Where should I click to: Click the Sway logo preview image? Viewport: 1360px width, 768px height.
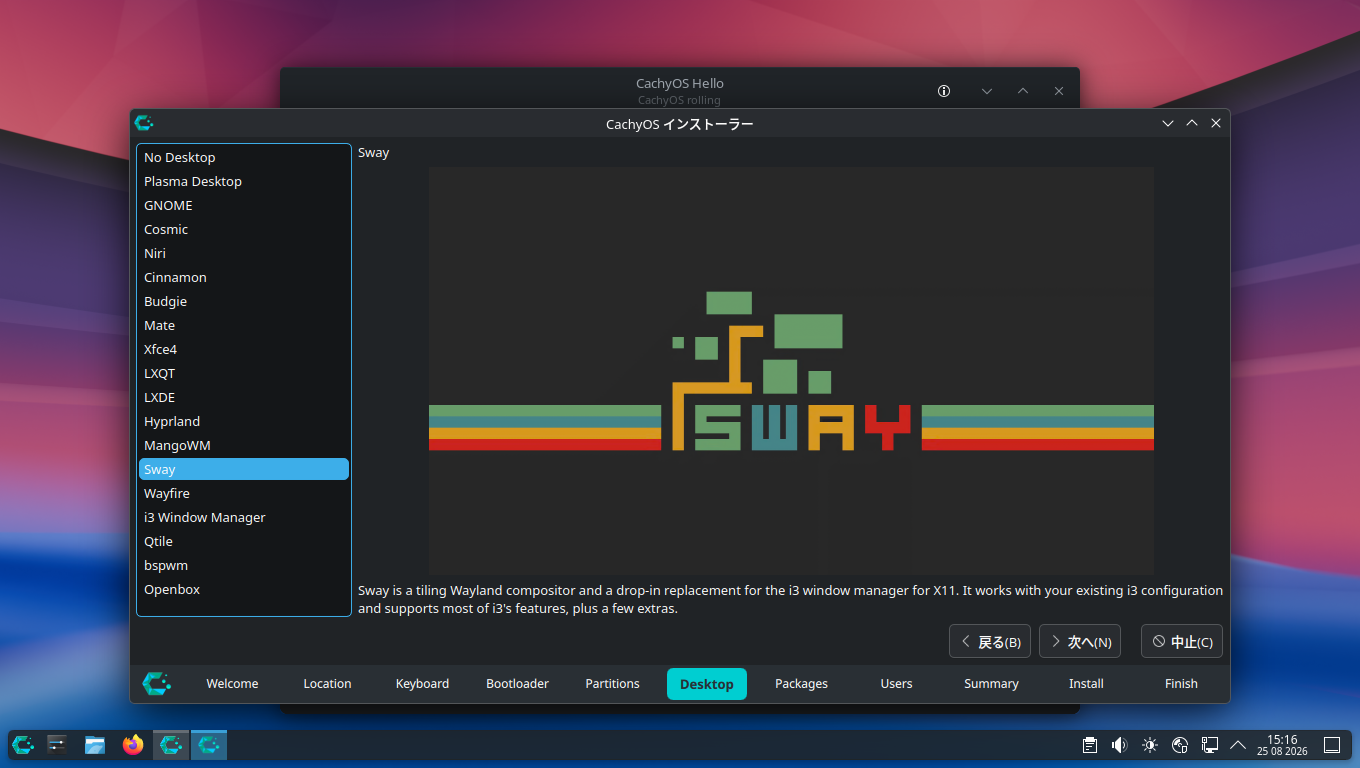[791, 371]
